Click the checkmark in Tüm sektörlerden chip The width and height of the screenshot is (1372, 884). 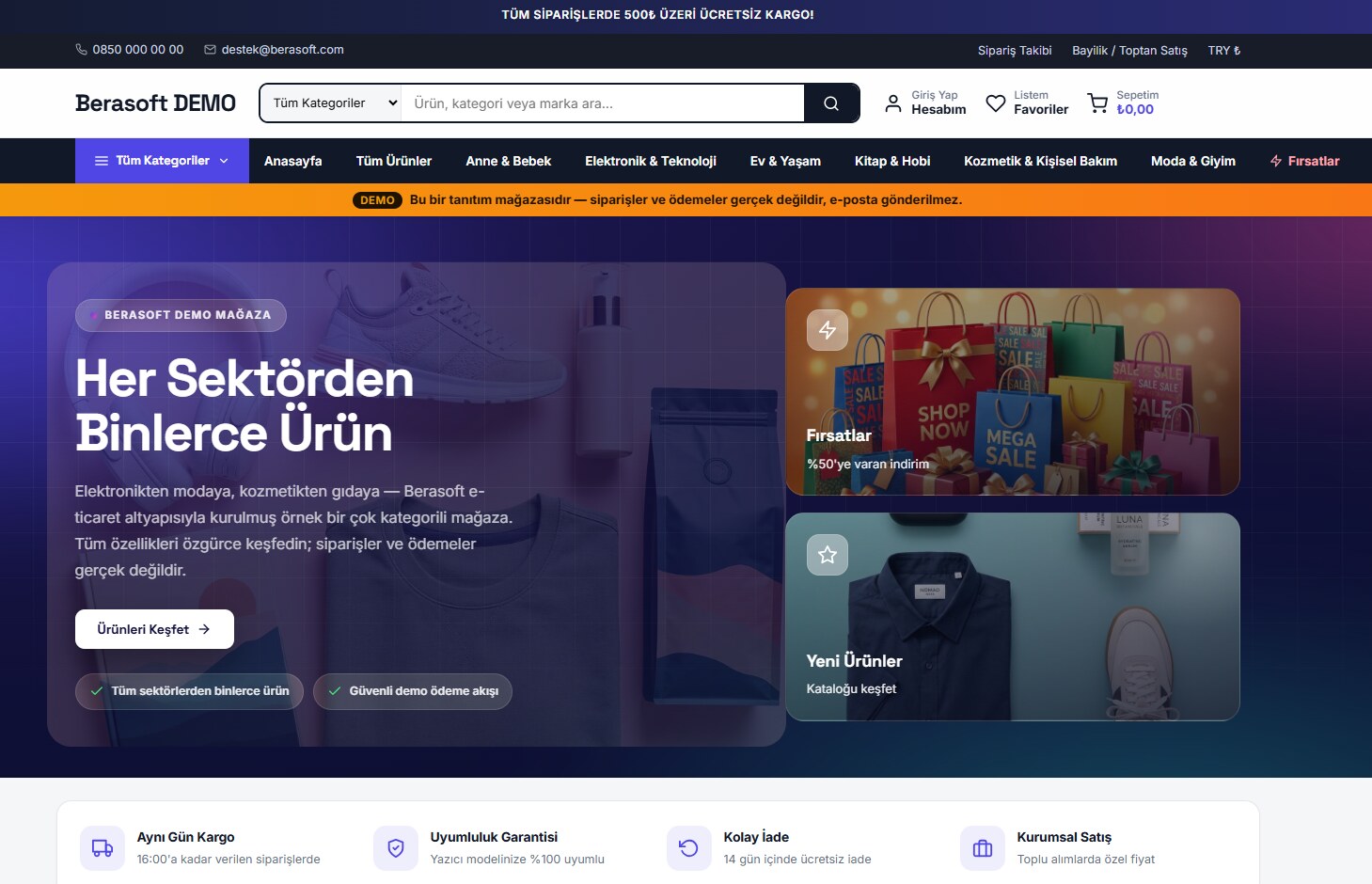pos(97,691)
